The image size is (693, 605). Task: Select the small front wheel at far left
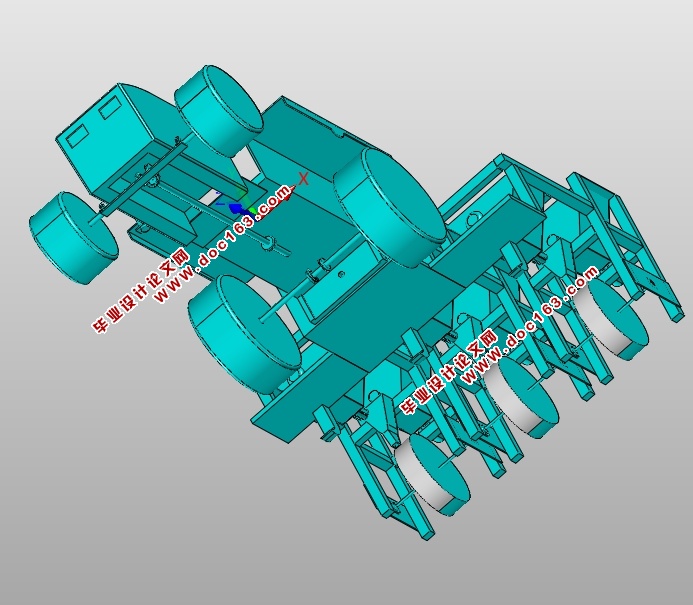click(x=73, y=238)
